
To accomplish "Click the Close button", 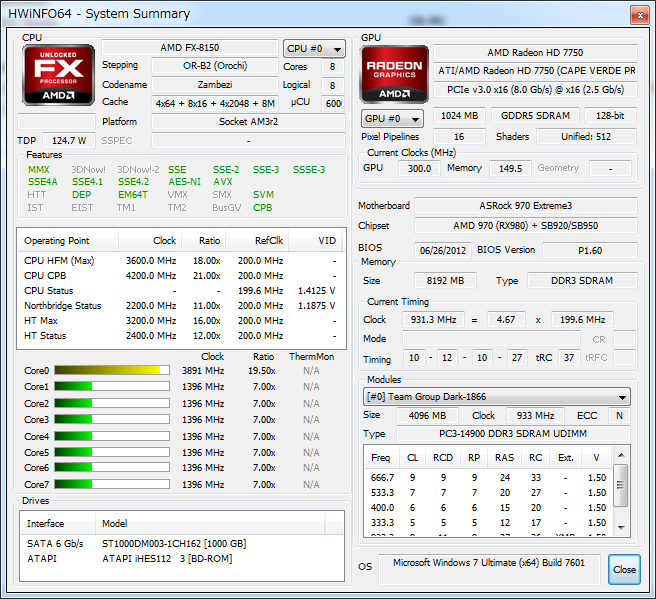I will coord(624,569).
